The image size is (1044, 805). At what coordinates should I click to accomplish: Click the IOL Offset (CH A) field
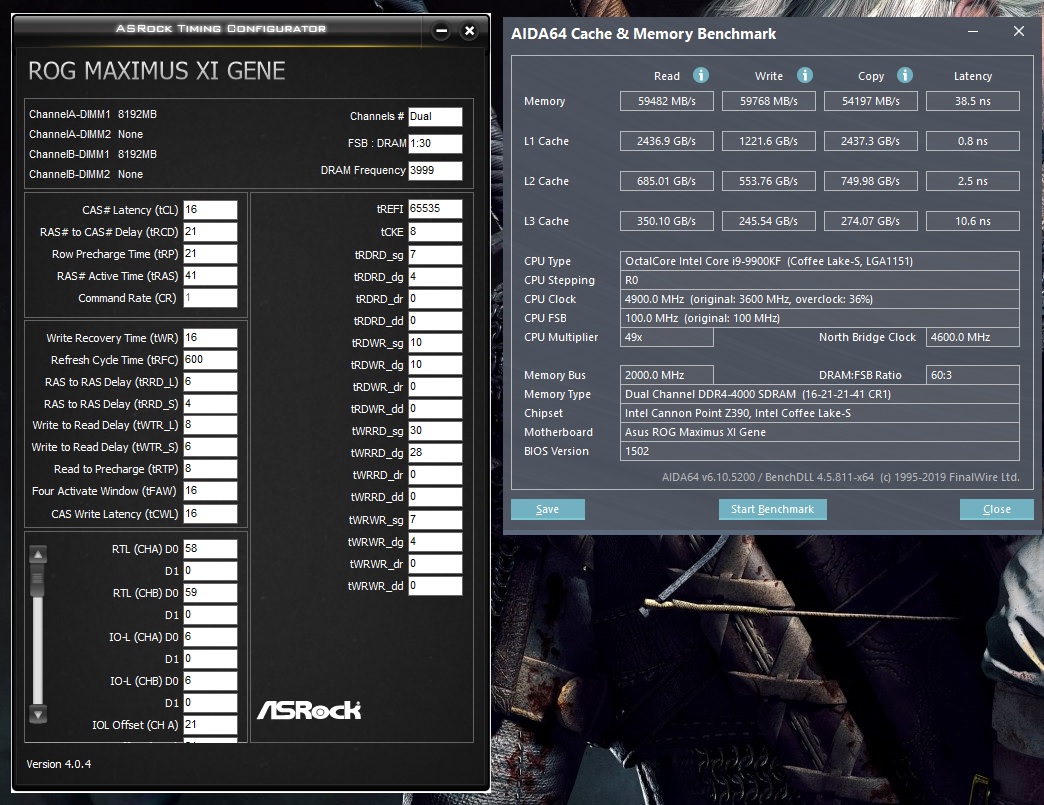click(210, 724)
